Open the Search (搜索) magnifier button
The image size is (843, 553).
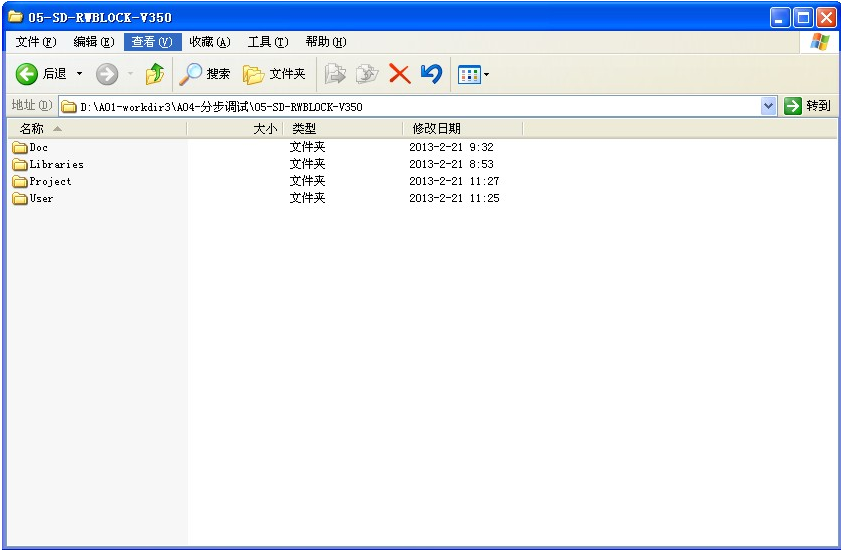point(205,74)
